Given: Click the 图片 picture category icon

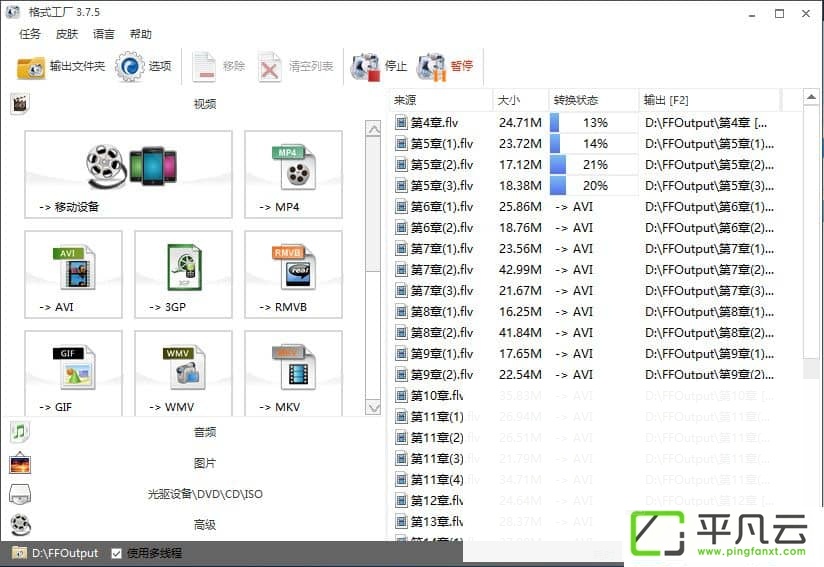Looking at the screenshot, I should (x=20, y=463).
